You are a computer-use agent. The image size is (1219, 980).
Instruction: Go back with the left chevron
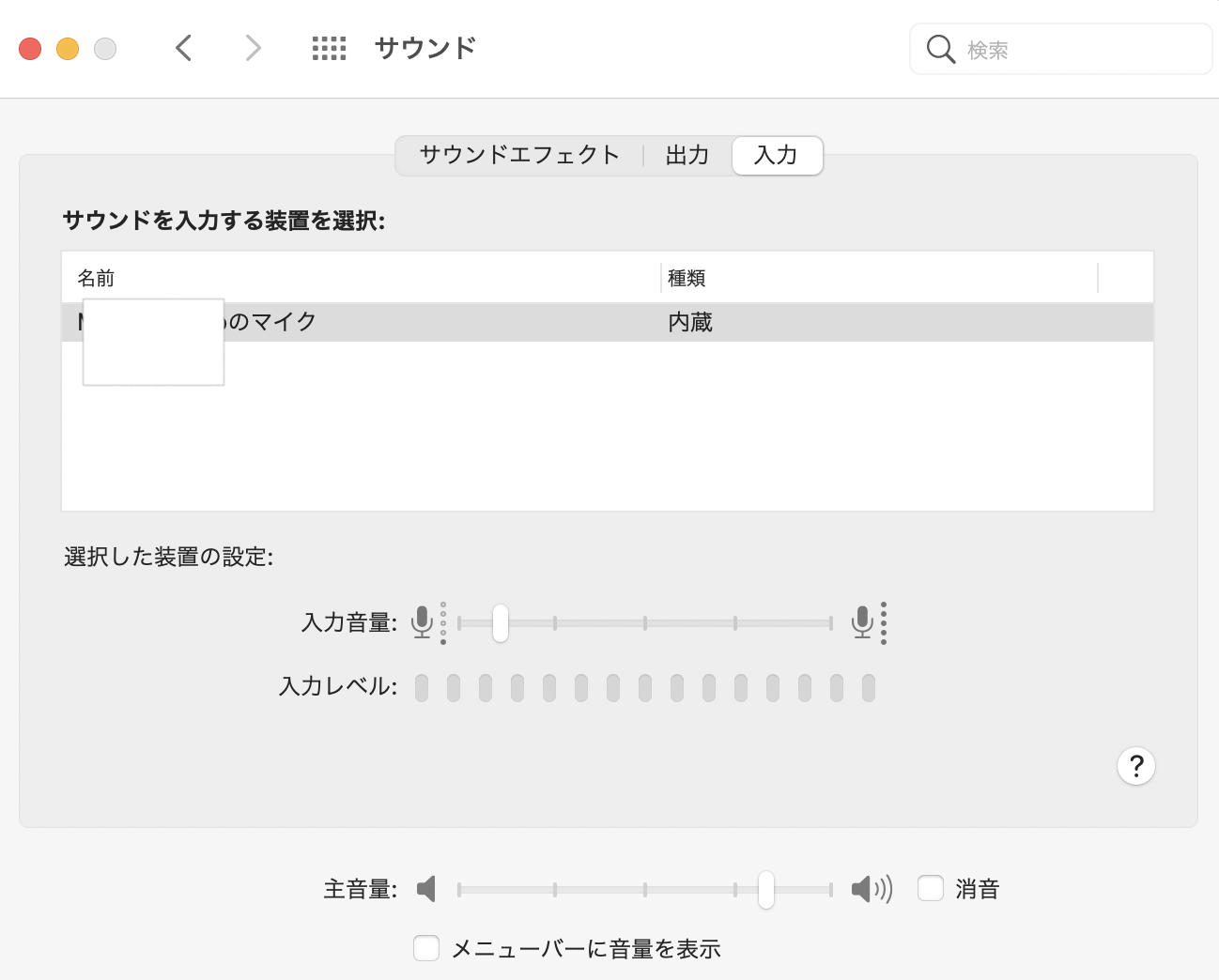pyautogui.click(x=184, y=48)
